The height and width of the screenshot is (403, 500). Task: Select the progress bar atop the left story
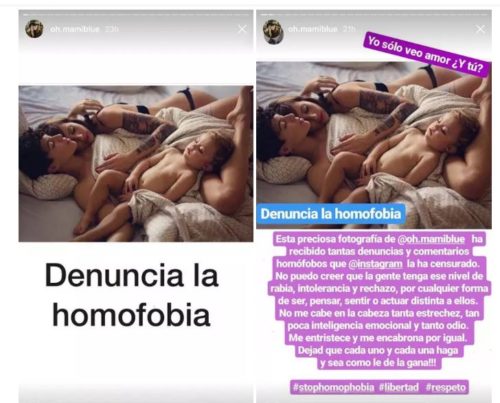136,15
